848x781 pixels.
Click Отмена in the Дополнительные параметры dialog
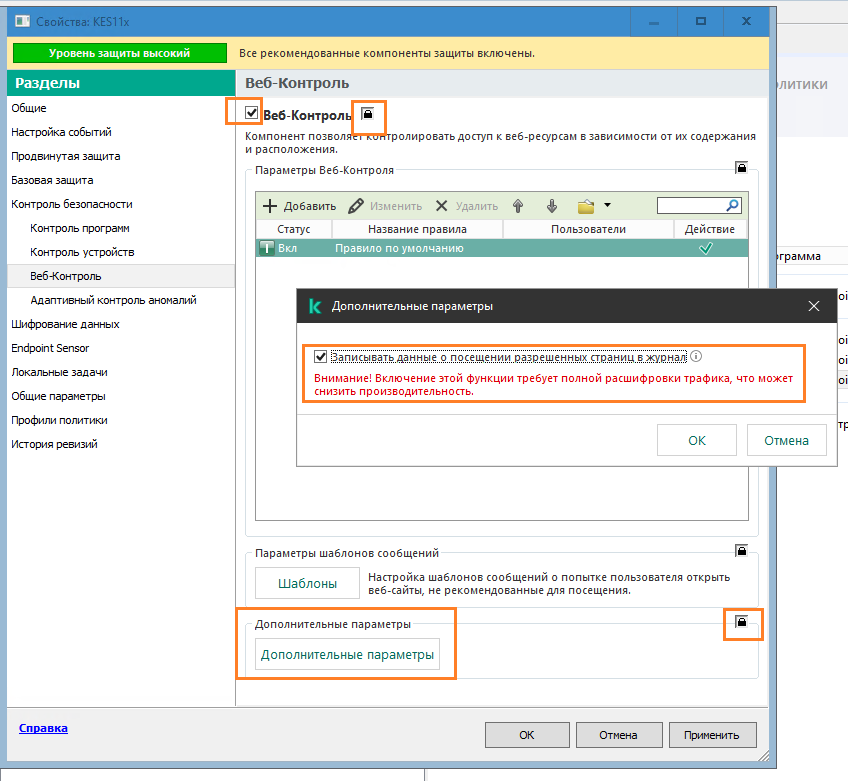click(x=786, y=440)
